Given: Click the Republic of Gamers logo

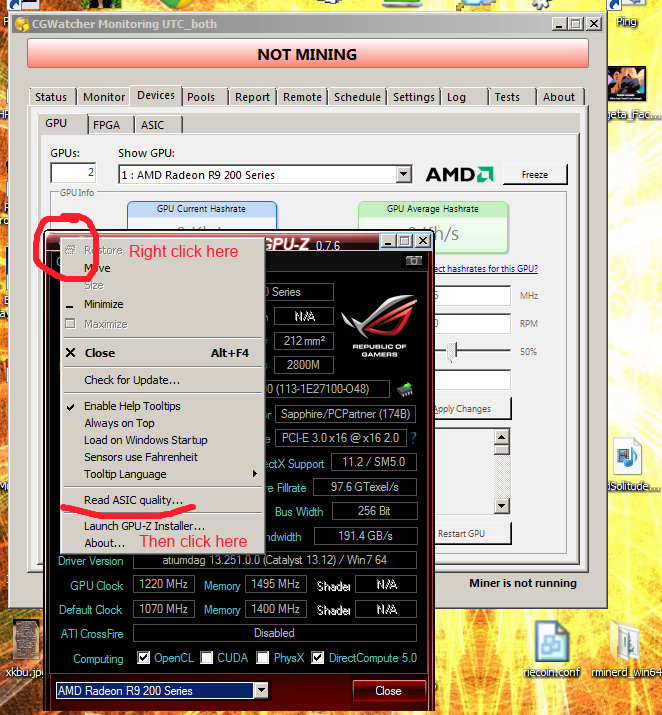Looking at the screenshot, I should click(379, 326).
